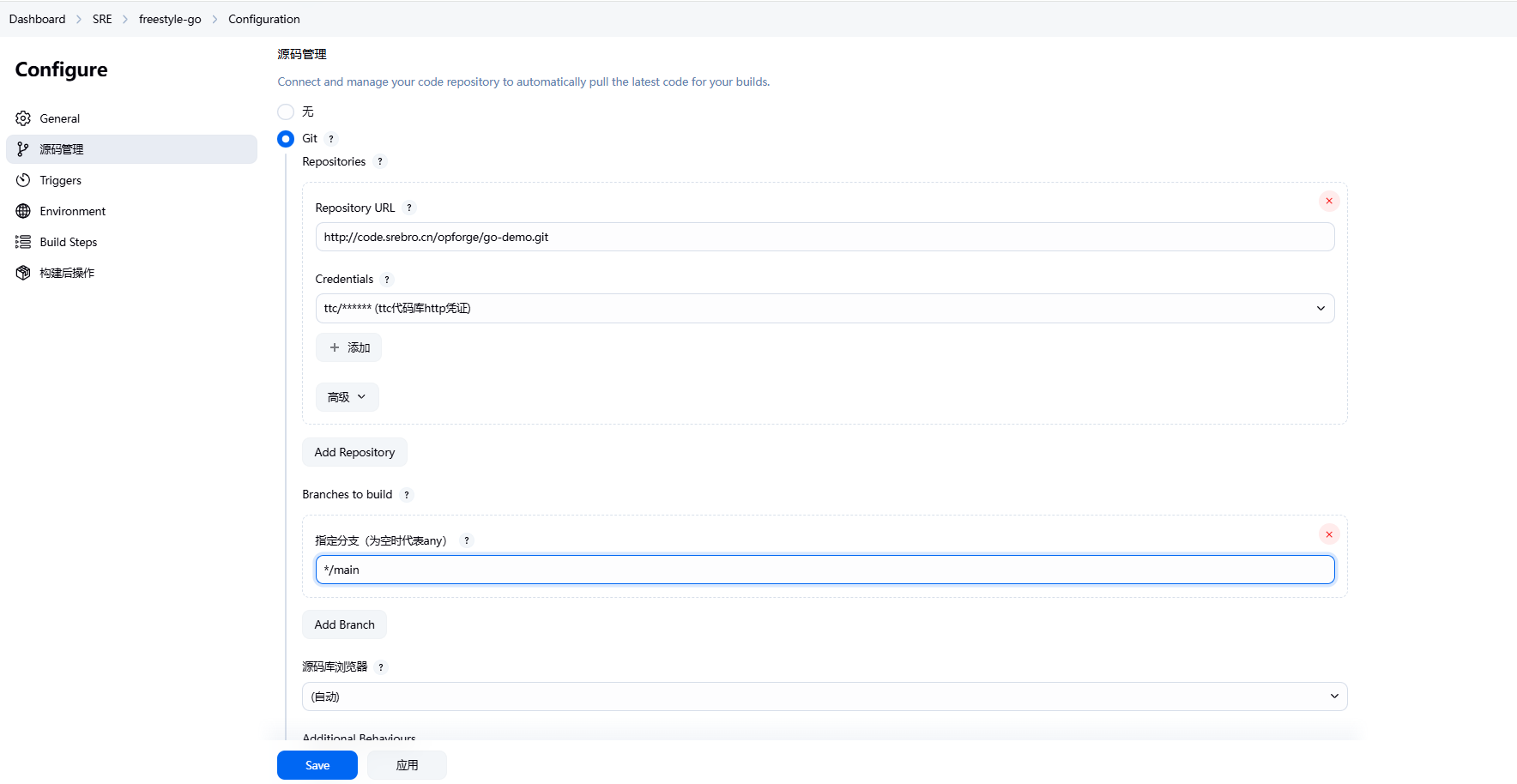Expand the 高级 advanced section
1517x784 pixels.
click(347, 397)
